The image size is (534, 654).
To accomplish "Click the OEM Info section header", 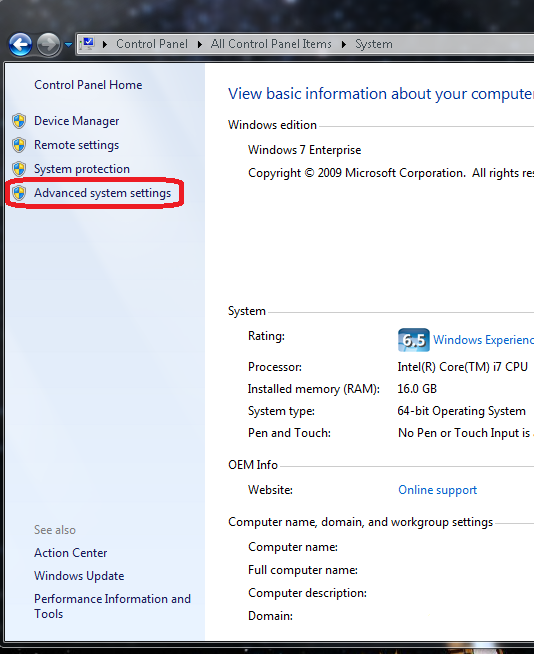I will pyautogui.click(x=253, y=465).
